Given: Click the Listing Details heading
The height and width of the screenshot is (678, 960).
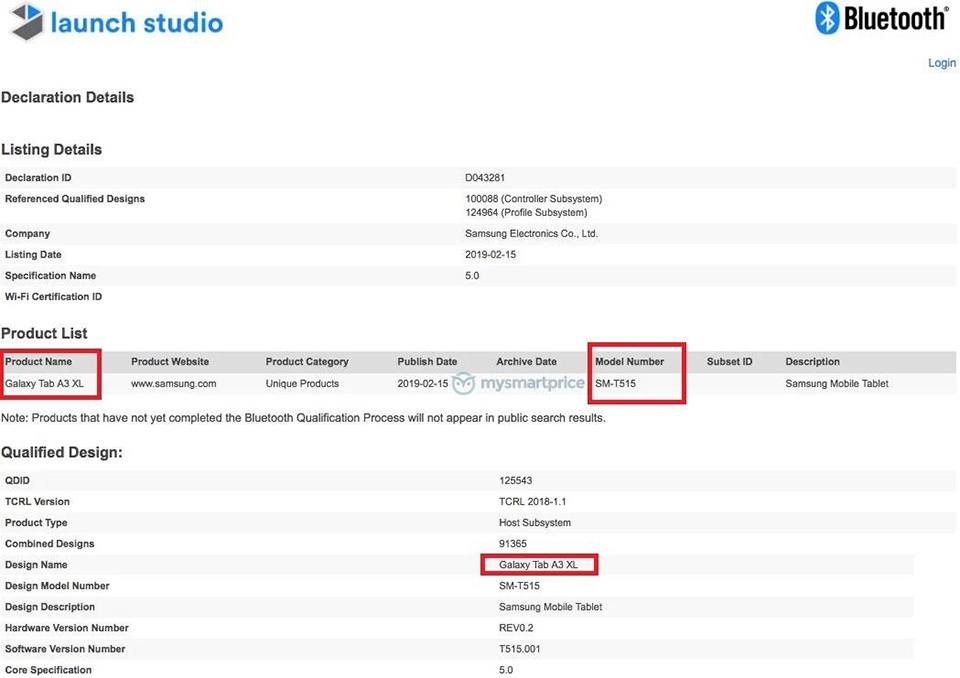Looking at the screenshot, I should click(x=51, y=149).
